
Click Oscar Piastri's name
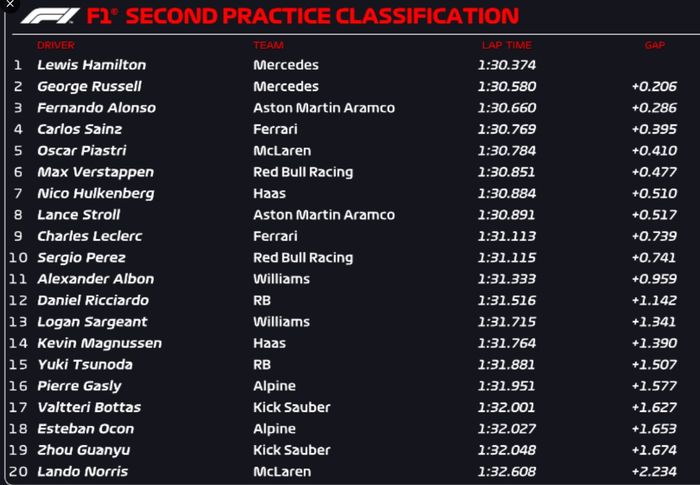tap(81, 151)
